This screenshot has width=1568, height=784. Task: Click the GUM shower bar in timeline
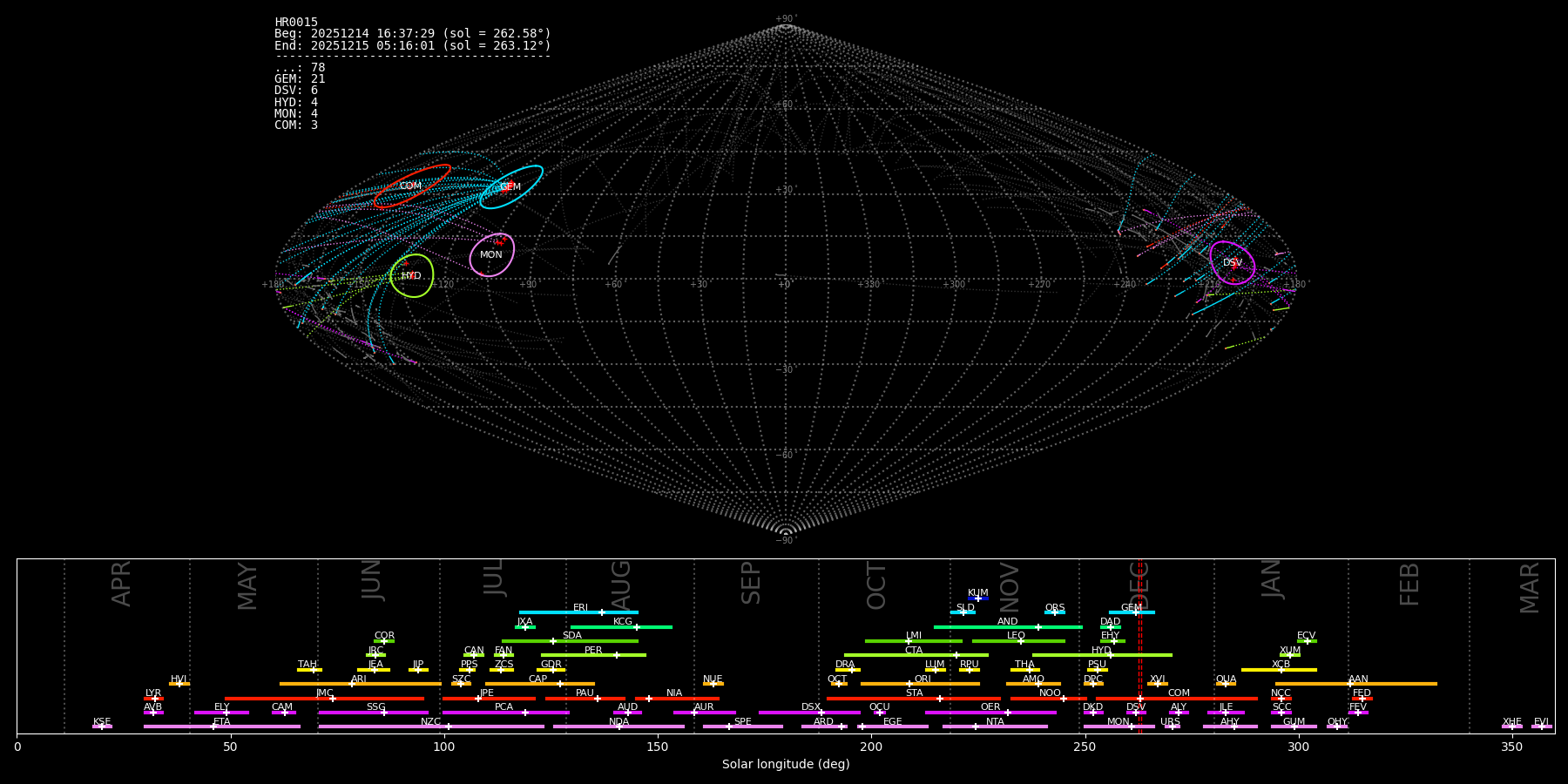point(1294,727)
